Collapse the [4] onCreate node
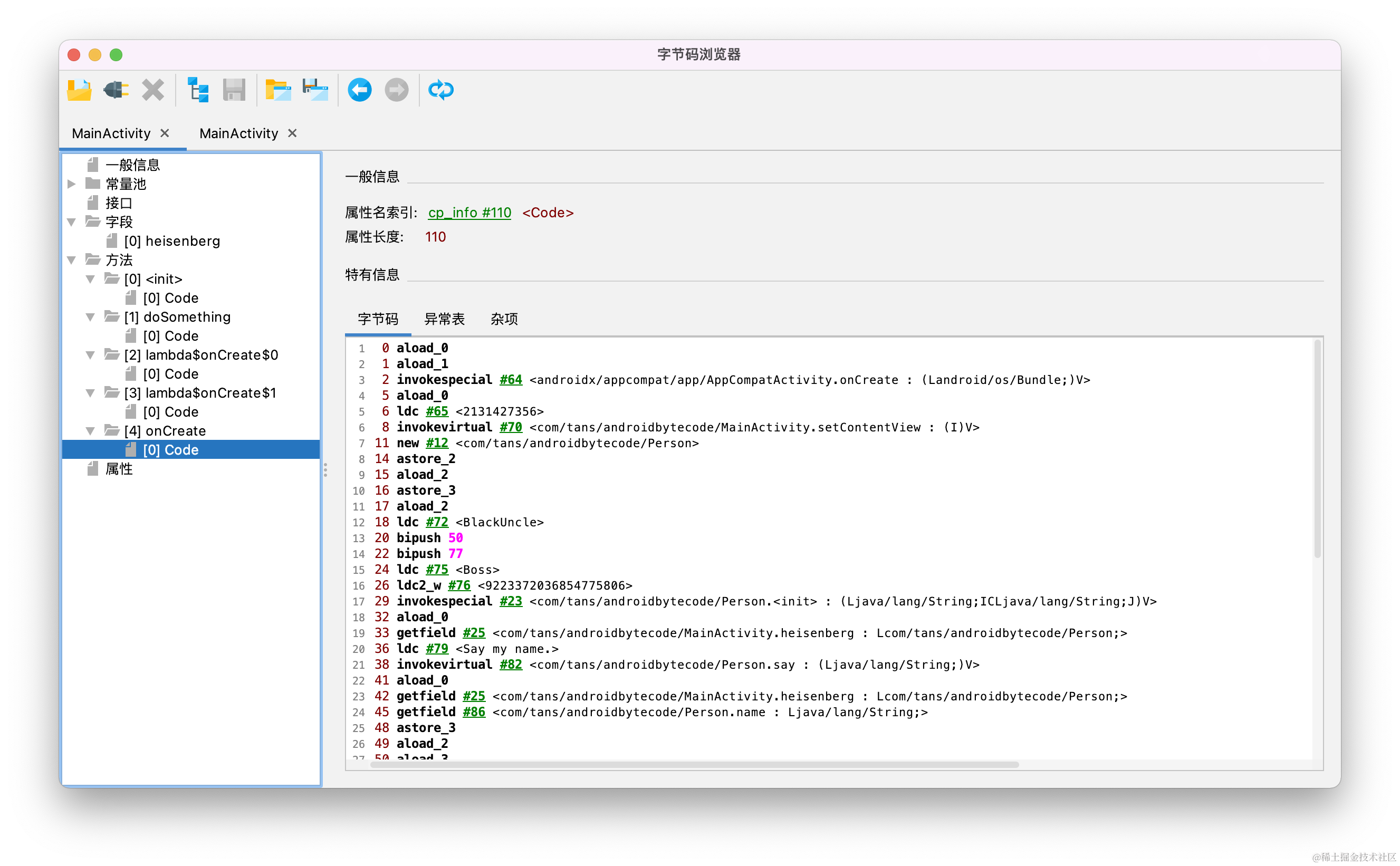 (91, 431)
